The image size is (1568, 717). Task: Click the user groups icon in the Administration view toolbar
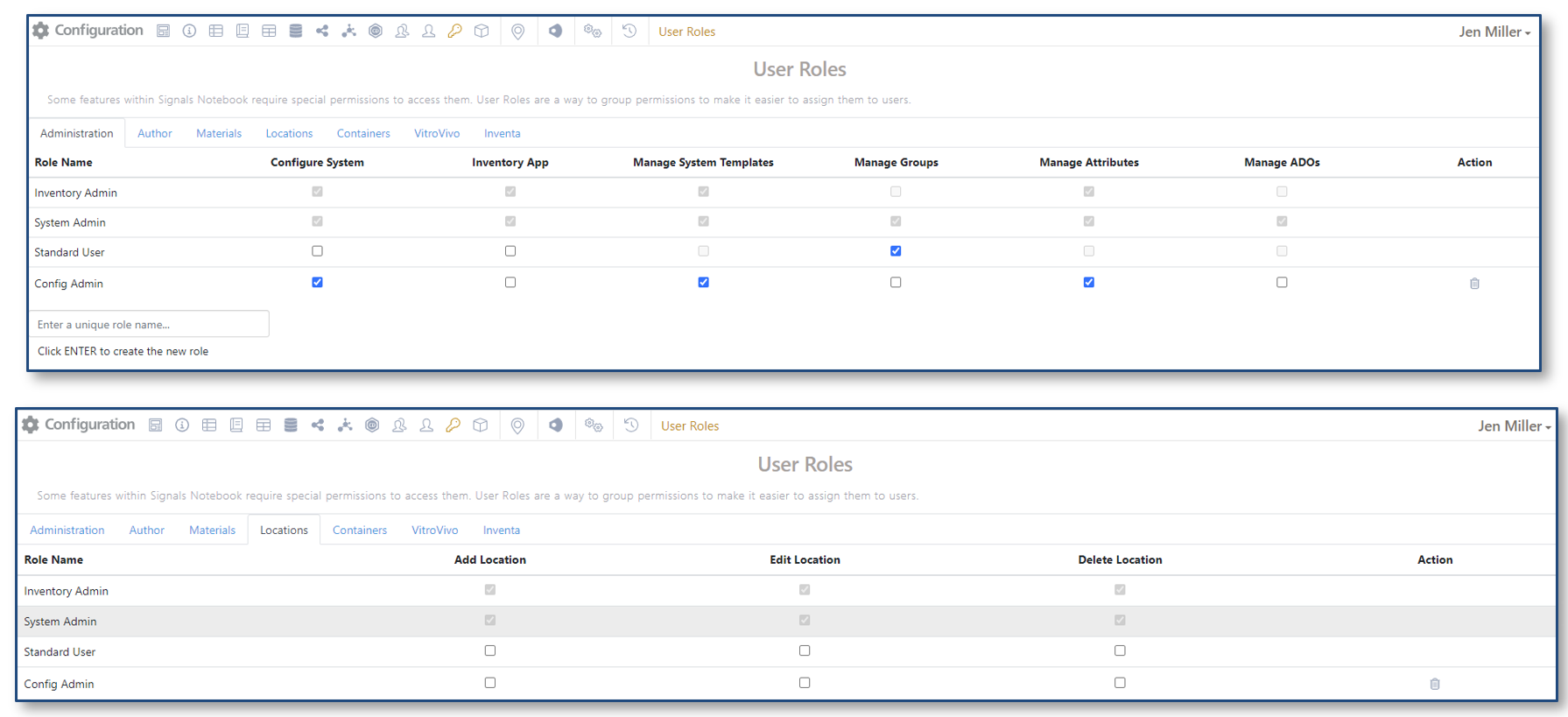pos(402,31)
